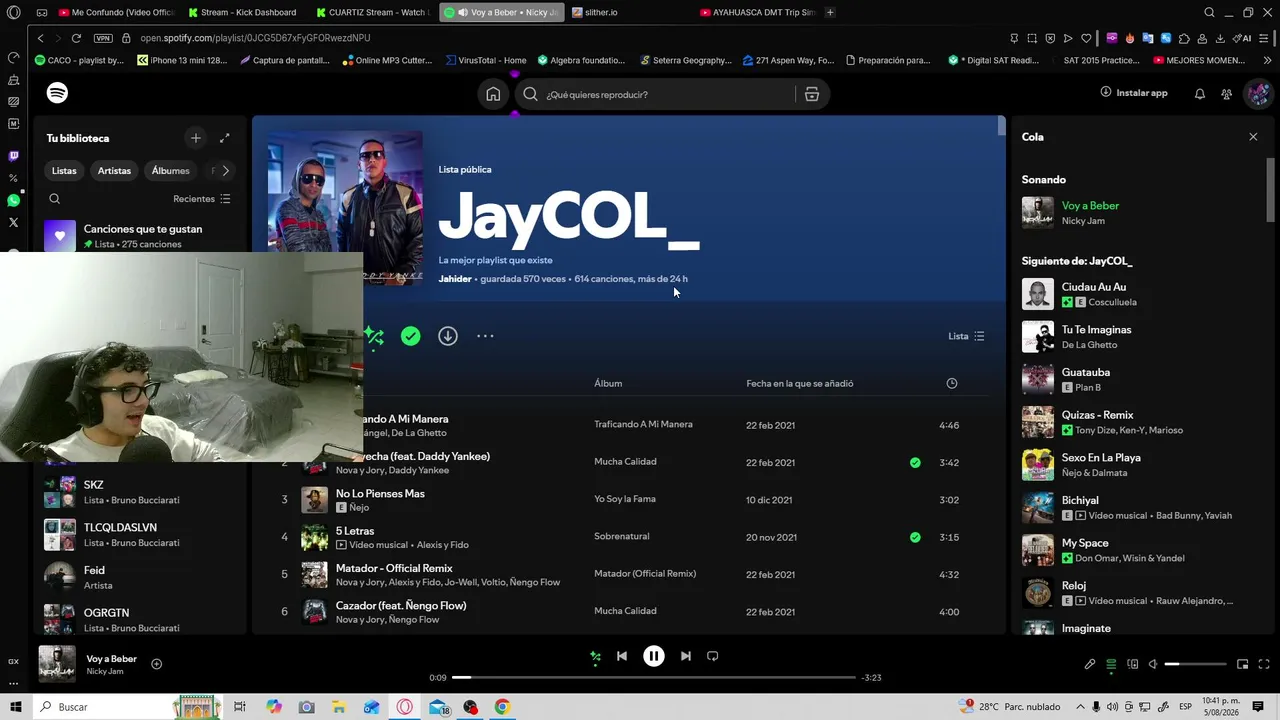Open the Explorar browse icon in search bar
This screenshot has height=720, width=1280.
click(x=812, y=94)
